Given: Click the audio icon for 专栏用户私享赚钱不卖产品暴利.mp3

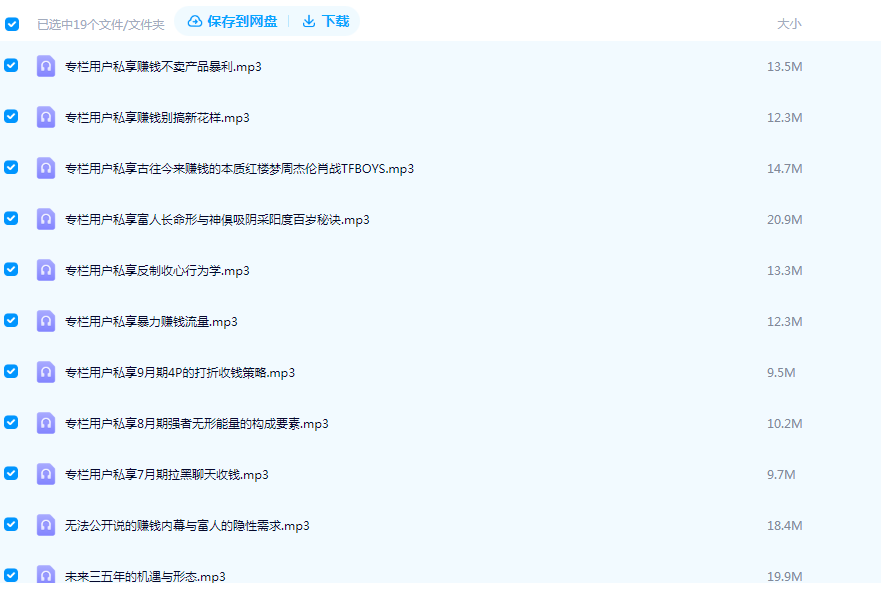Looking at the screenshot, I should (46, 67).
